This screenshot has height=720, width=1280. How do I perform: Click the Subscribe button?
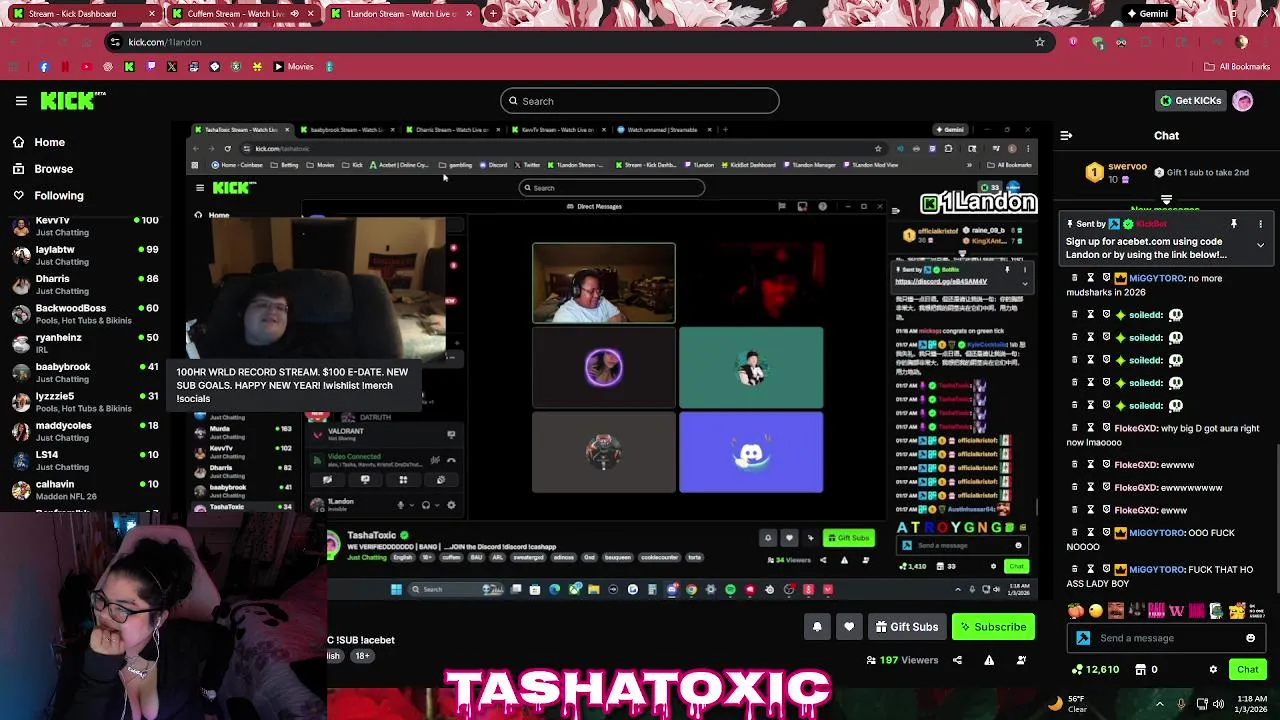click(x=993, y=627)
